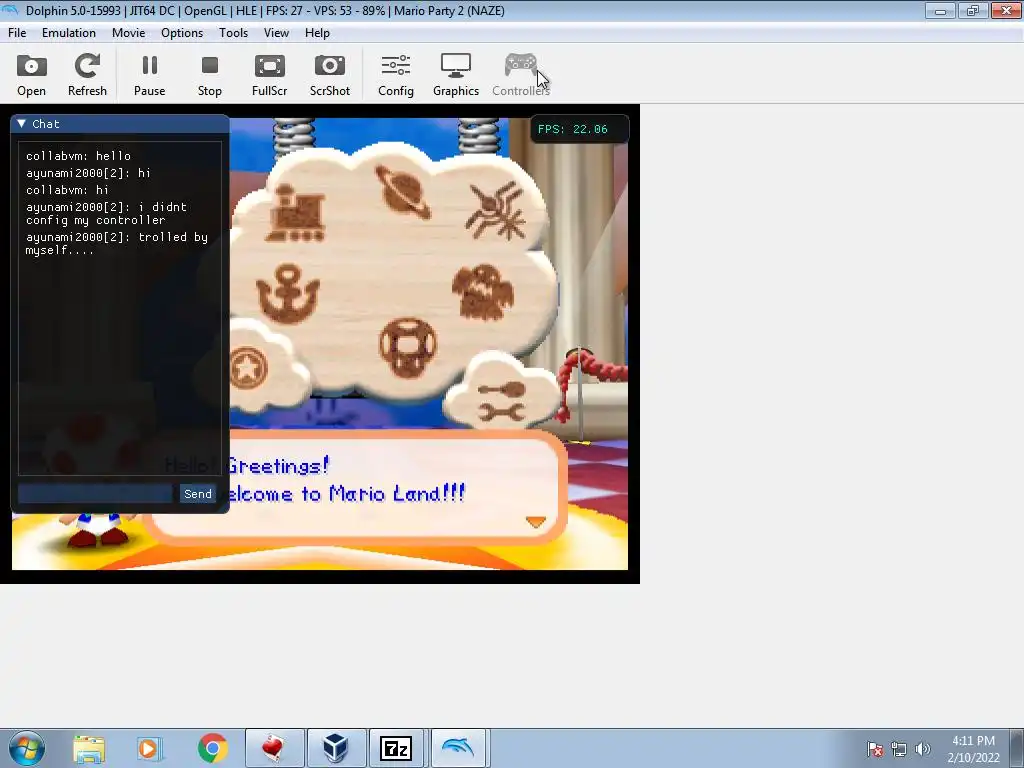Pause emulation with the Pause button
The image size is (1024, 768).
point(150,76)
